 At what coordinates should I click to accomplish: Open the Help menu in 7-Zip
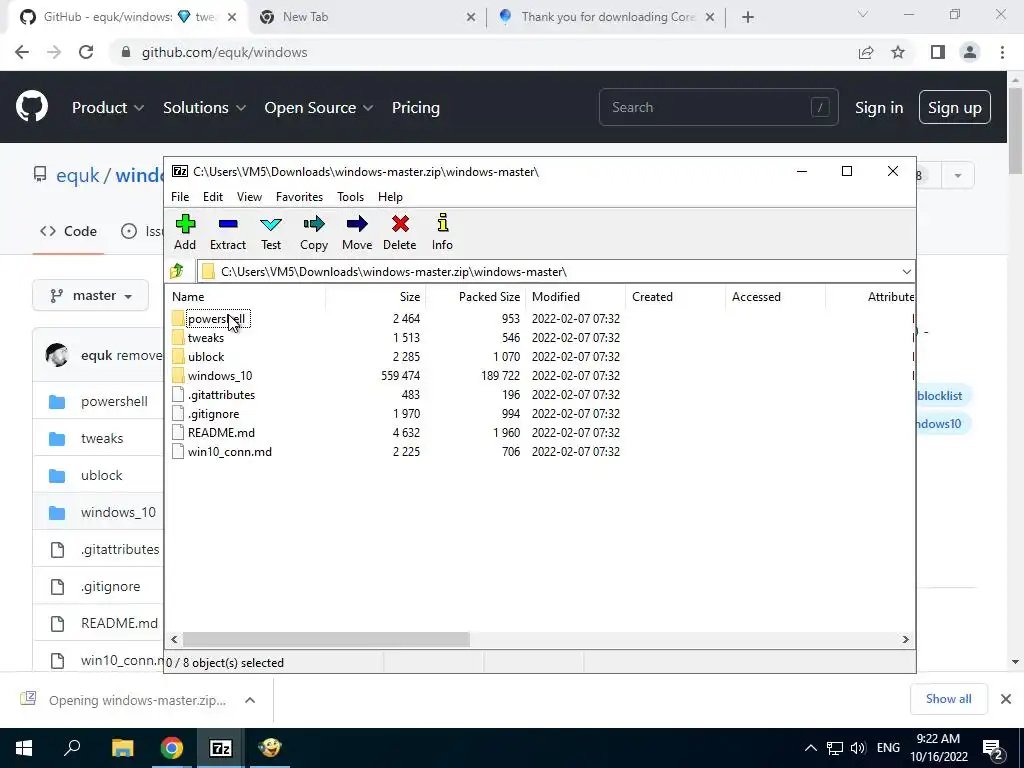390,197
